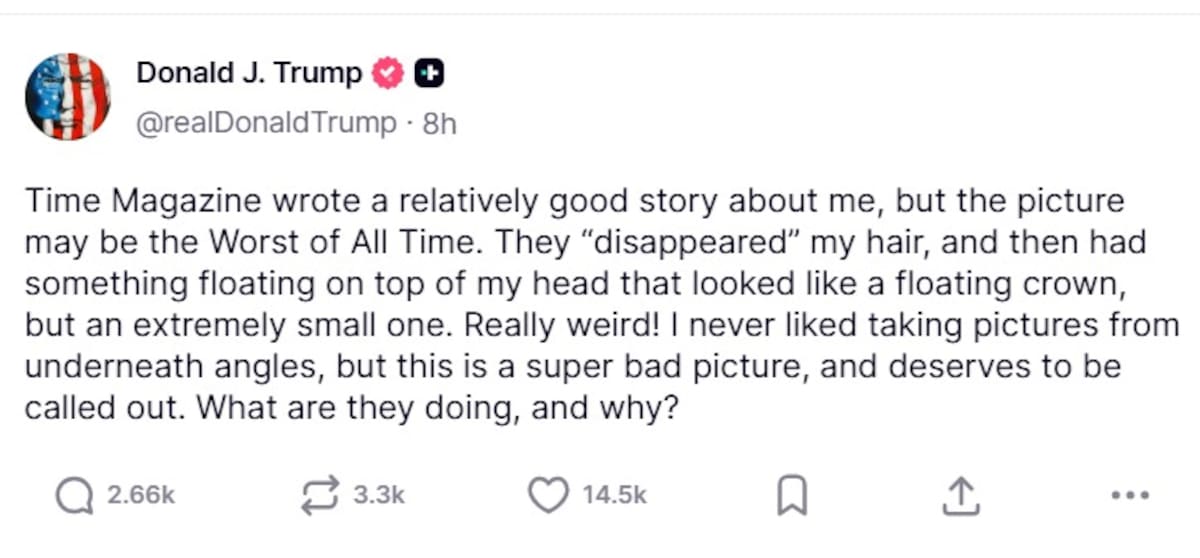The height and width of the screenshot is (558, 1200).
Task: Click the reply speech bubble icon
Action: pyautogui.click(x=74, y=495)
